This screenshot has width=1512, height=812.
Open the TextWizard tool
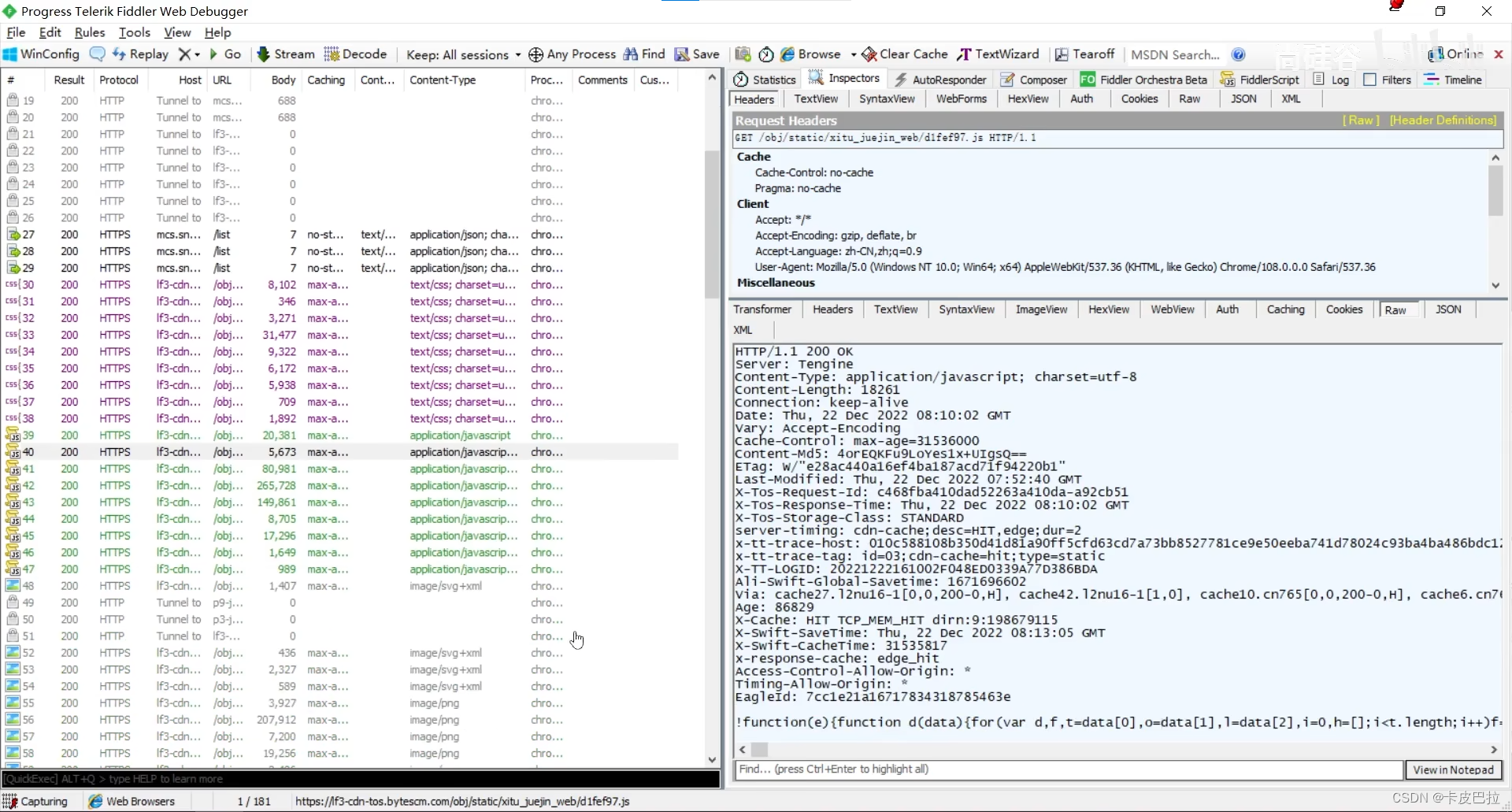998,54
